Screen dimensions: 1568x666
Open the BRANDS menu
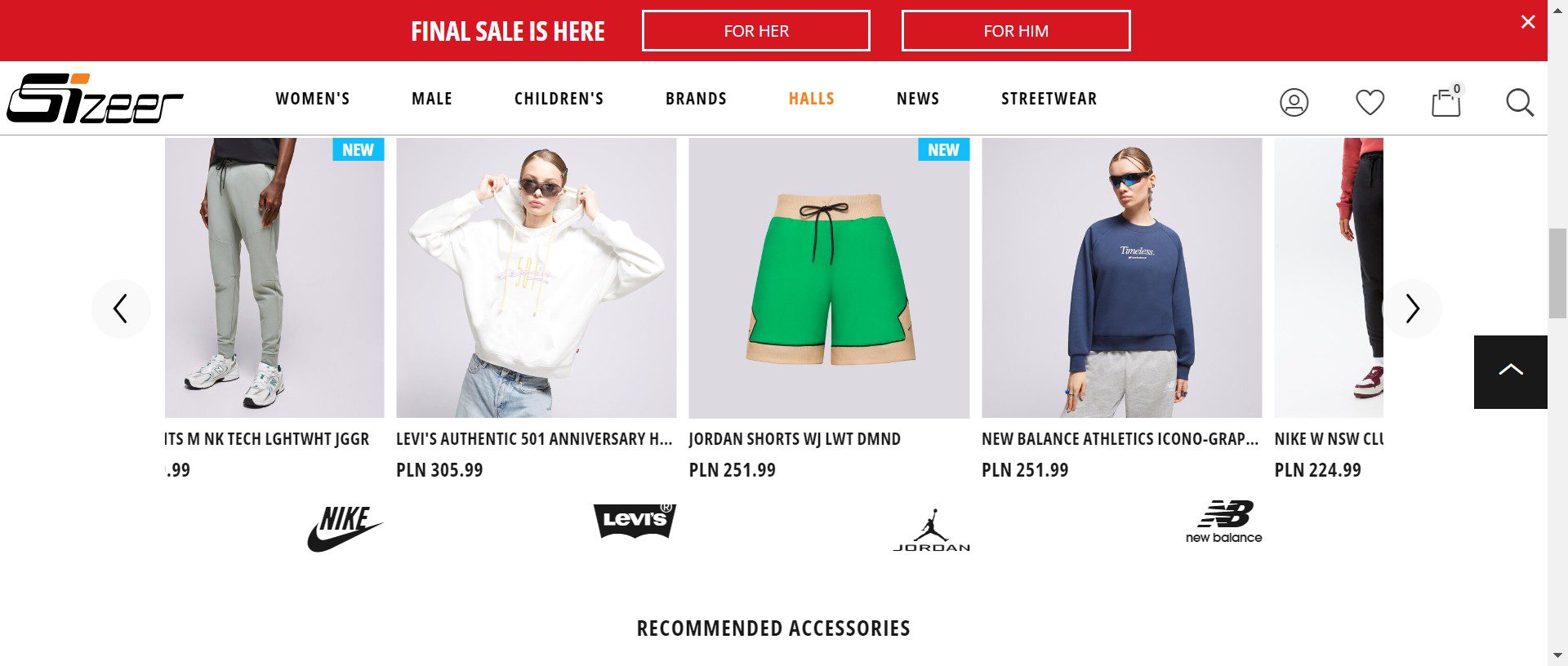pos(696,99)
